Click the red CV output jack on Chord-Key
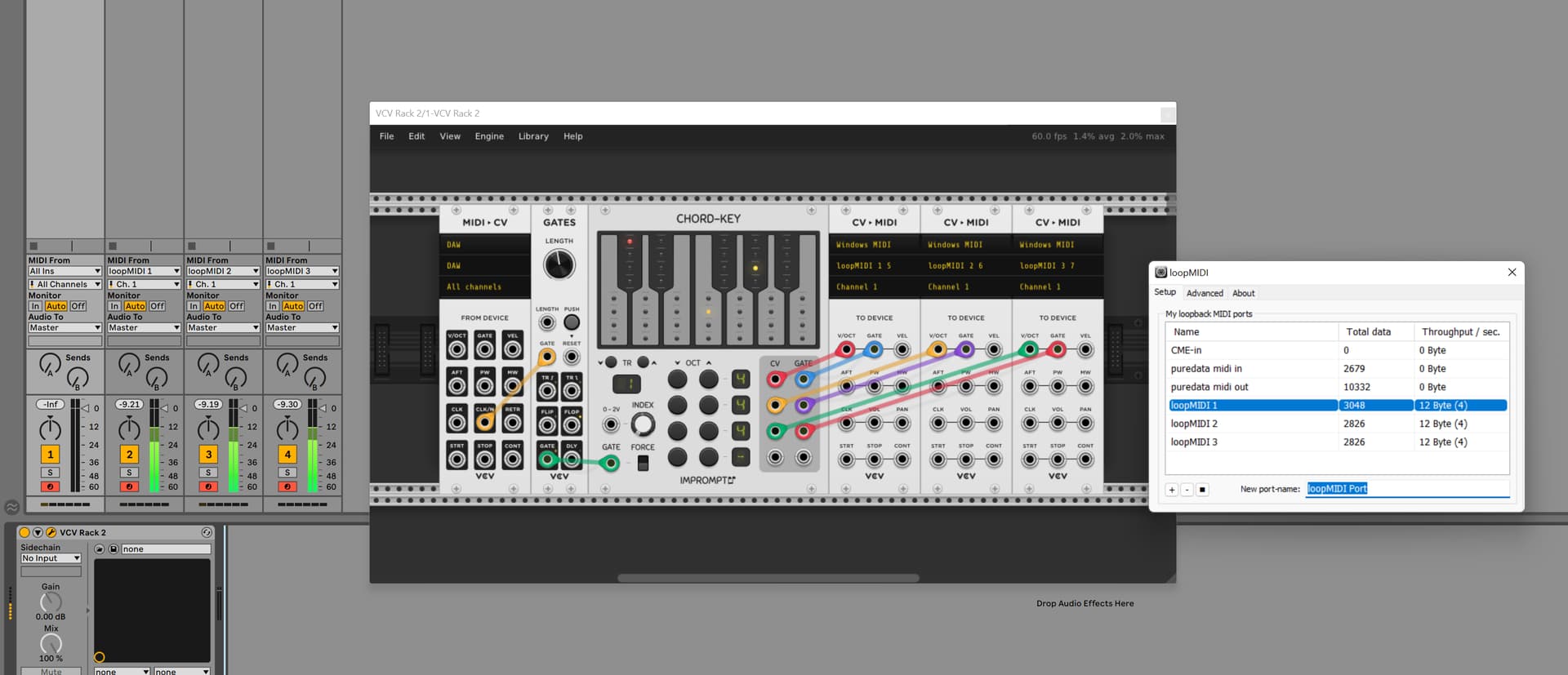The image size is (1568, 675). 776,380
